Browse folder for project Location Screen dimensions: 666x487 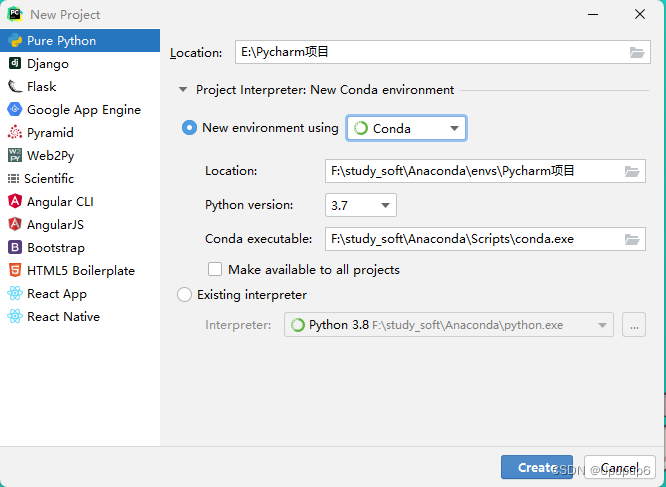(637, 53)
